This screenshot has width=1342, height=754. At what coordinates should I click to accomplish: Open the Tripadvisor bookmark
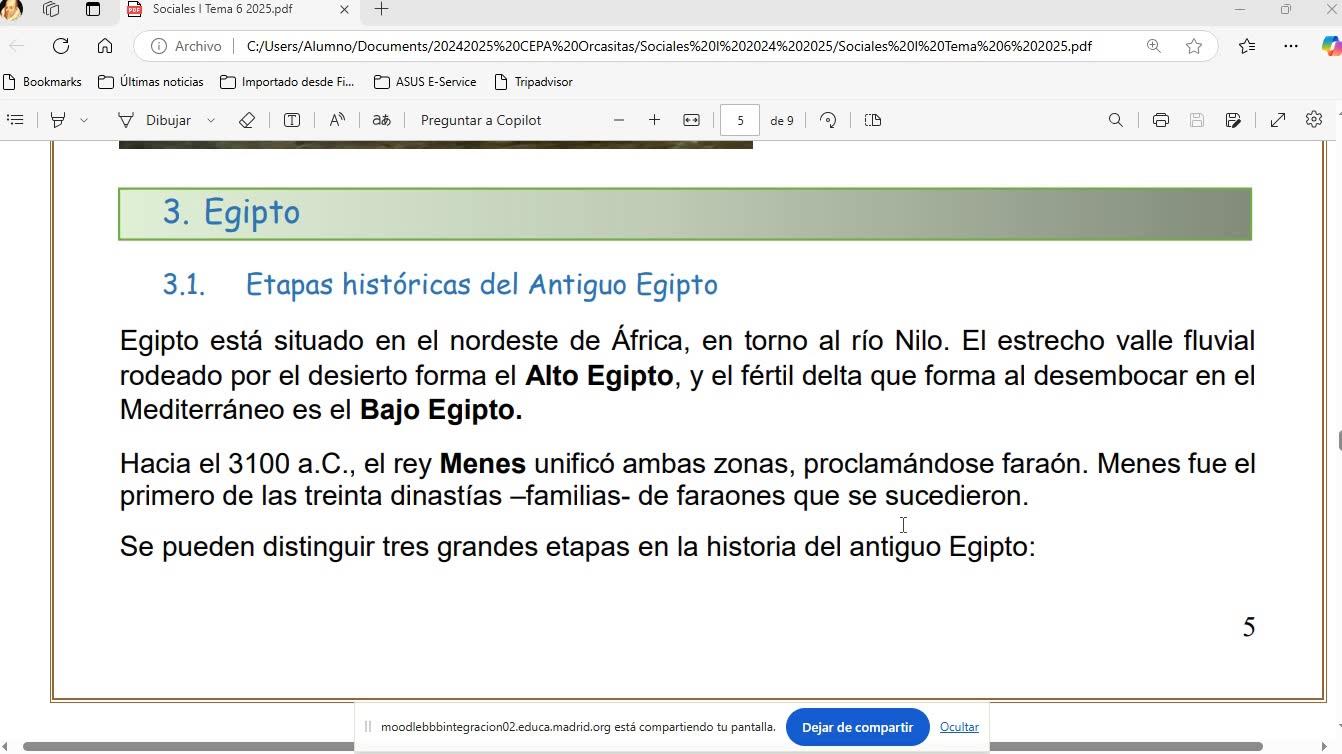click(533, 82)
